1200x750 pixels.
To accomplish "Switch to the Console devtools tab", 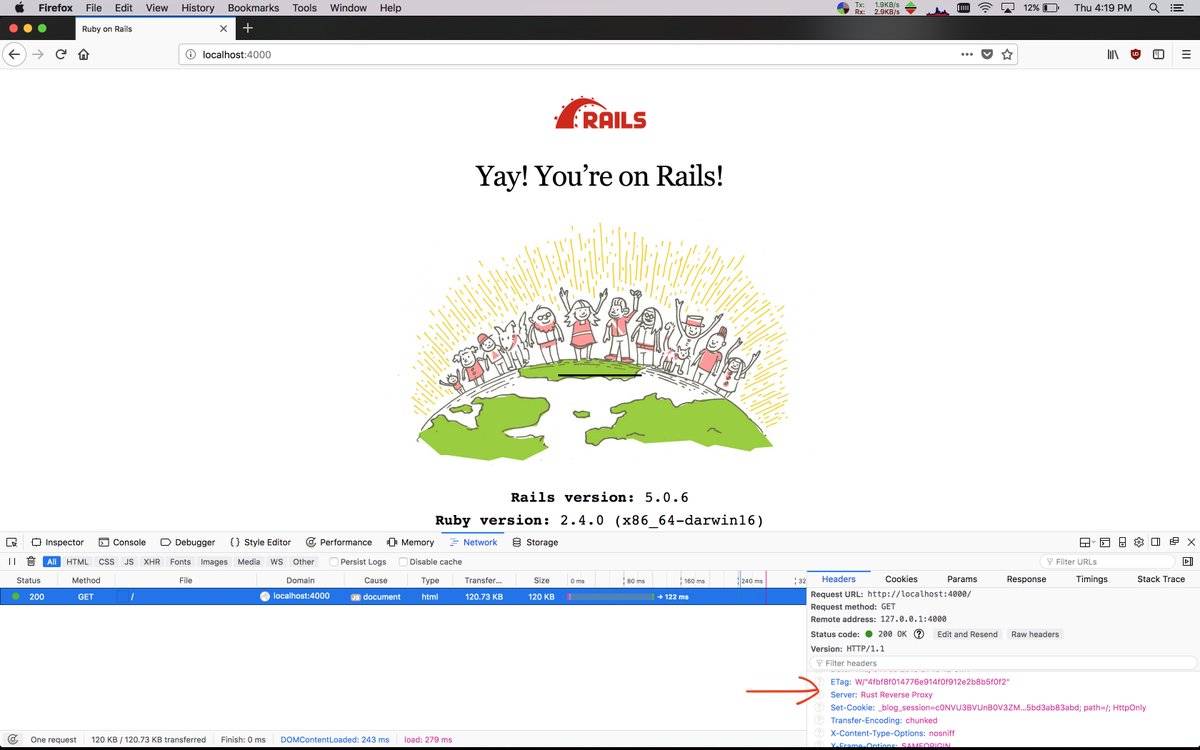I will point(122,542).
